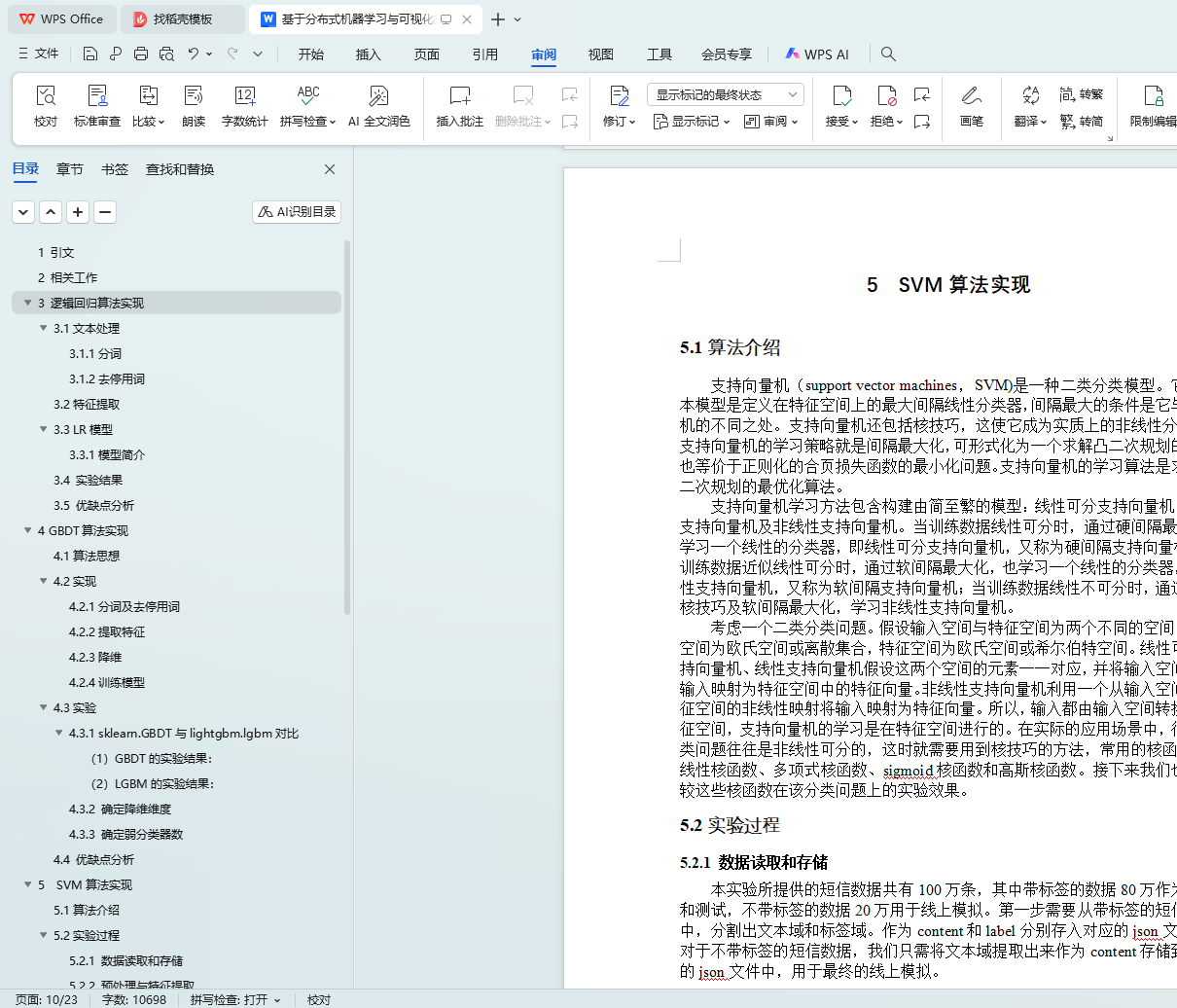Image resolution: width=1177 pixels, height=1008 pixels.
Task: Convert simplified to traditional 转繁
Action: (x=1082, y=94)
